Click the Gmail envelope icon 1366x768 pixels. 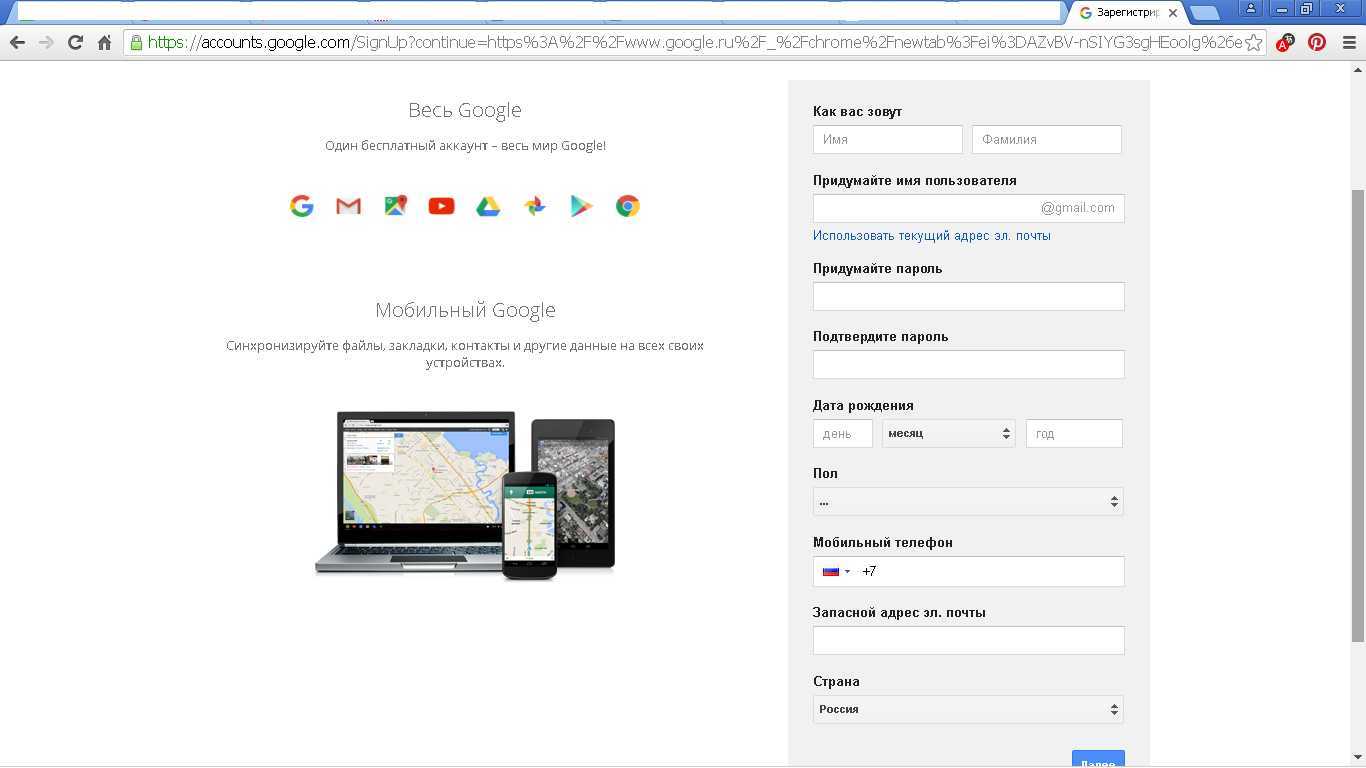pyautogui.click(x=348, y=206)
